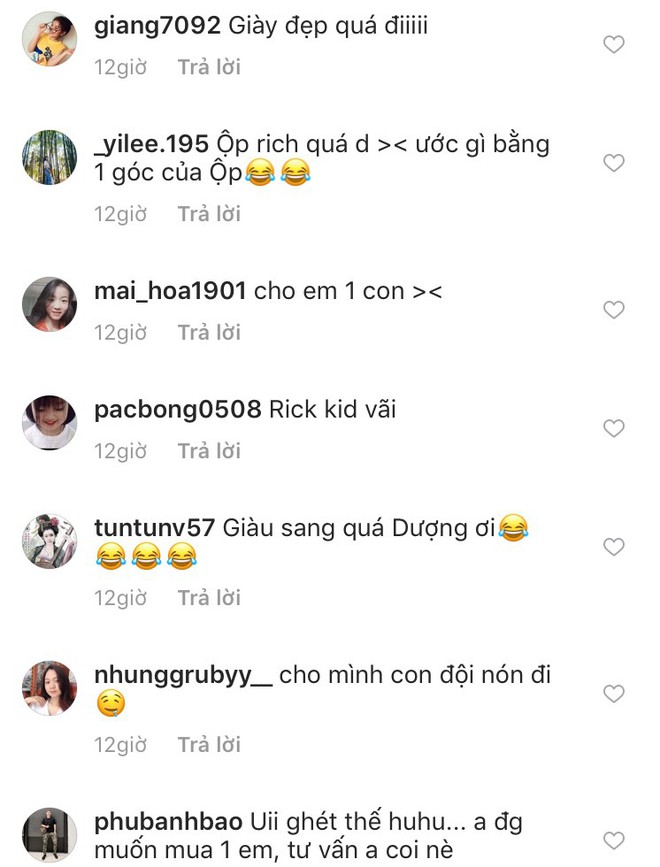The image size is (660, 867).
Task: Open the tuntunv57 username link
Action: pos(154,527)
